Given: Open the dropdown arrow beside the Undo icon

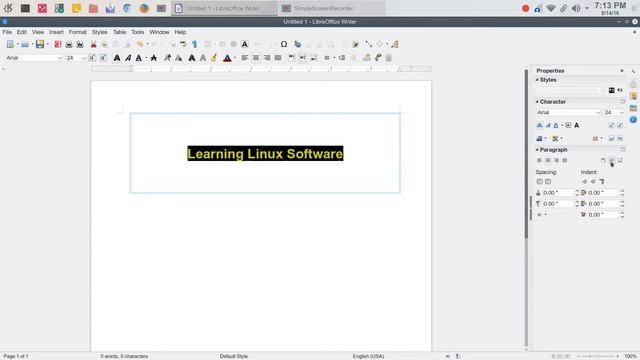Looking at the screenshot, I should pyautogui.click(x=147, y=44).
